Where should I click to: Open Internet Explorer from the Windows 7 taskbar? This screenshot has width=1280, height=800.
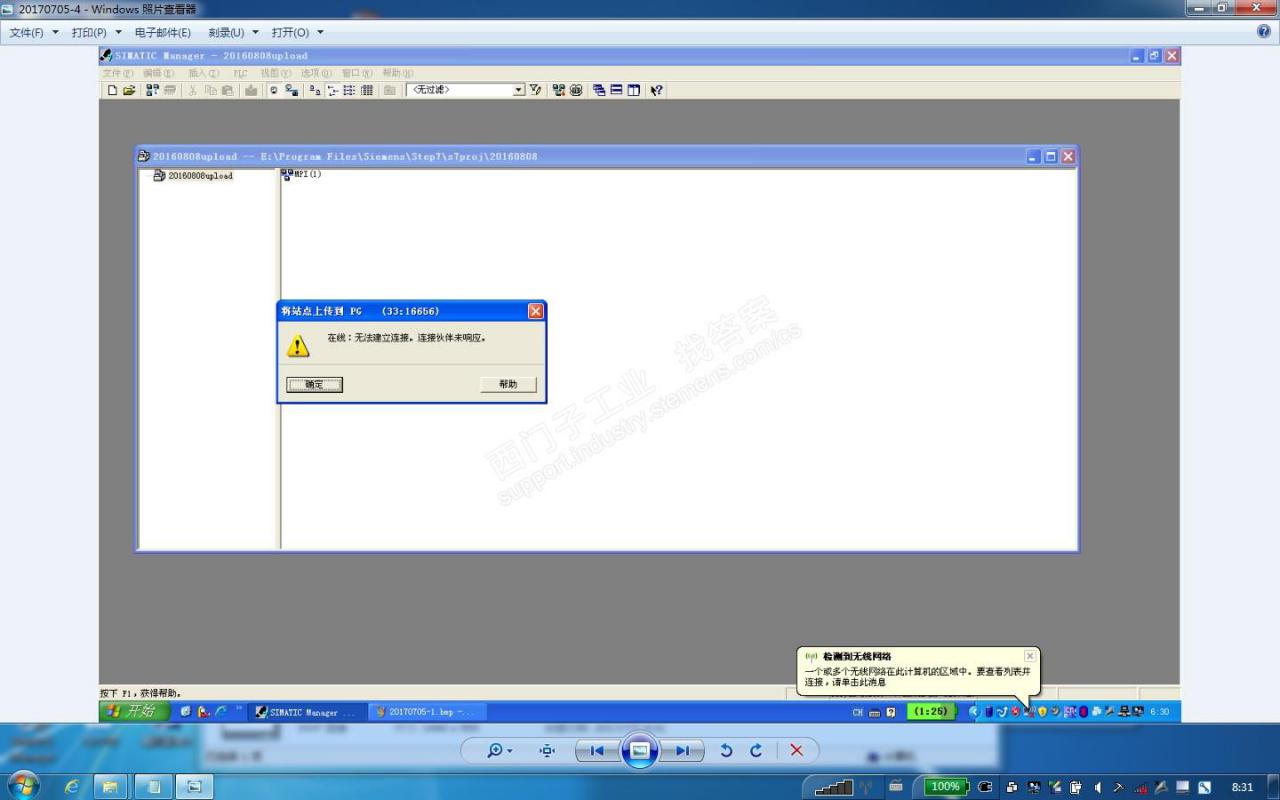[x=72, y=787]
